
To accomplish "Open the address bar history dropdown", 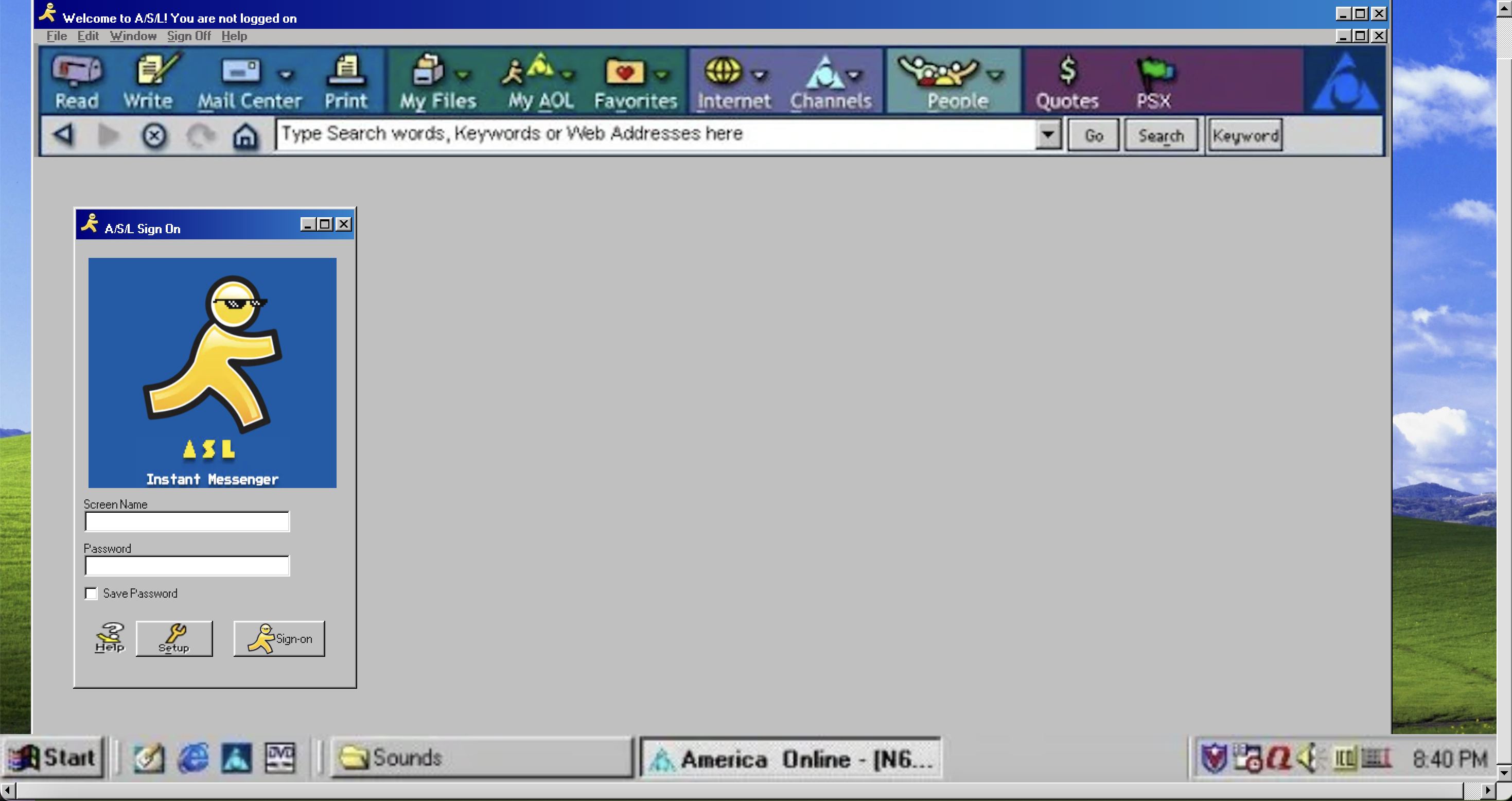I will [1048, 134].
